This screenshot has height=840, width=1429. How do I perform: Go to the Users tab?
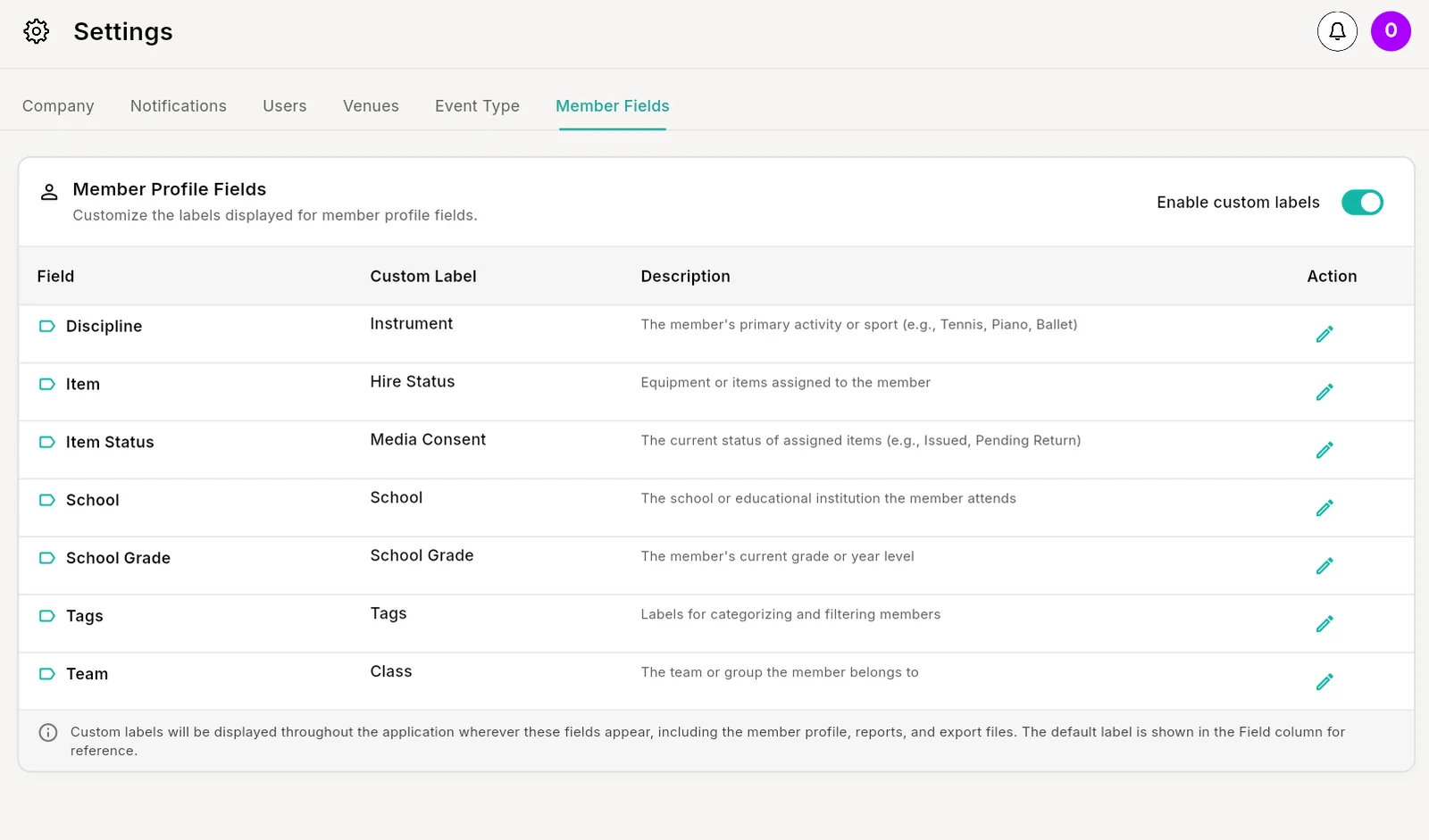coord(285,106)
